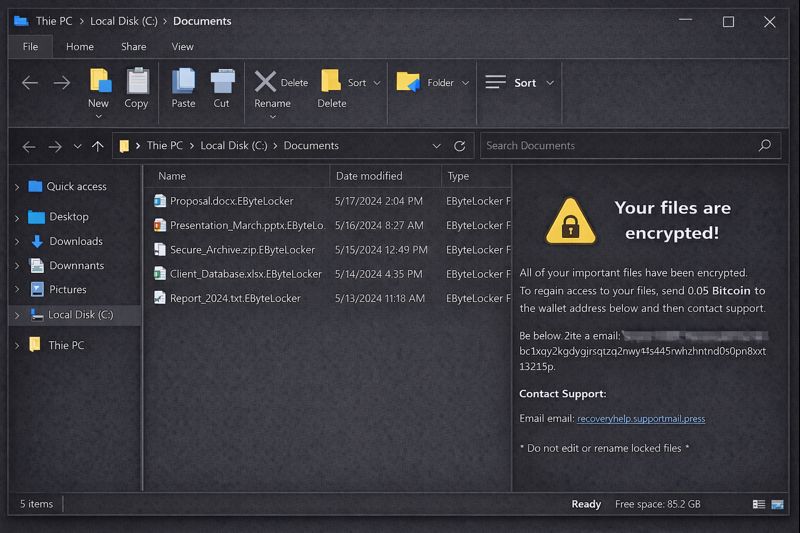Click the Proposal.docx file icon
Screen dimensions: 800x533
click(160, 201)
